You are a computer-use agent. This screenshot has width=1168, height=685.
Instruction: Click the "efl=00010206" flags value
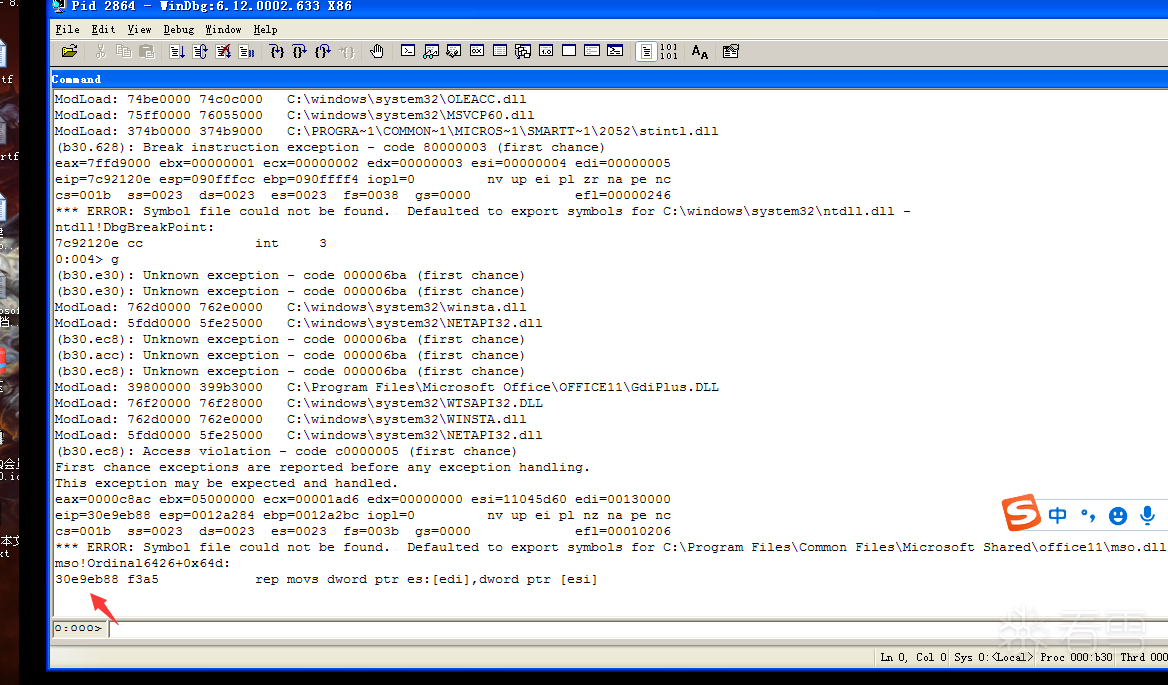tap(623, 531)
